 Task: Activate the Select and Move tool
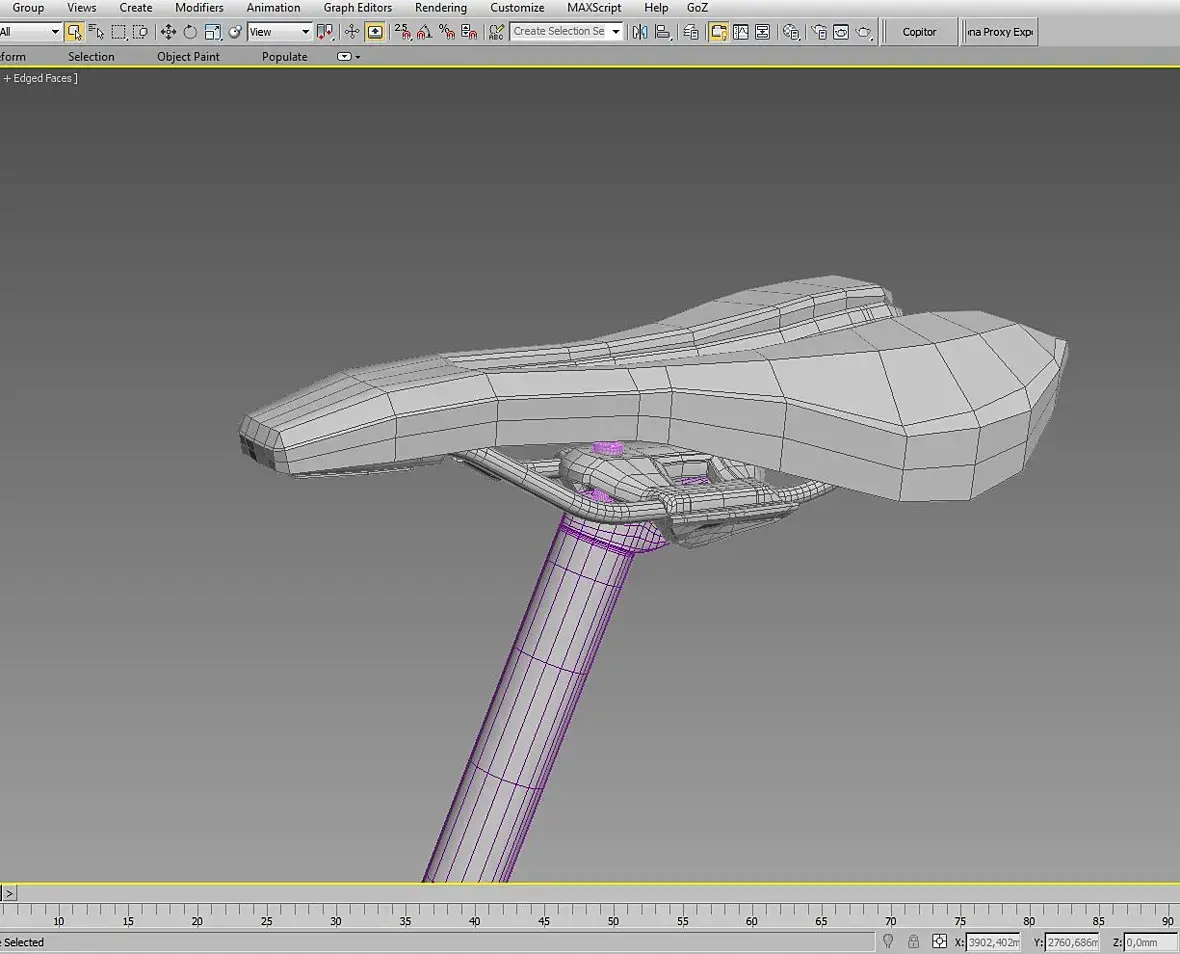click(x=168, y=32)
